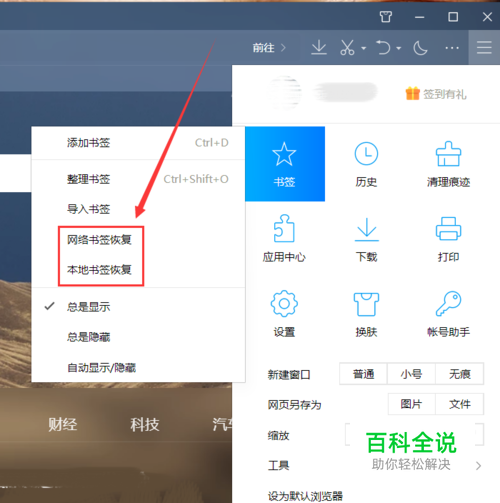The width and height of the screenshot is (500, 503).
Task: Click the three-dot more tools icon
Action: [452, 48]
